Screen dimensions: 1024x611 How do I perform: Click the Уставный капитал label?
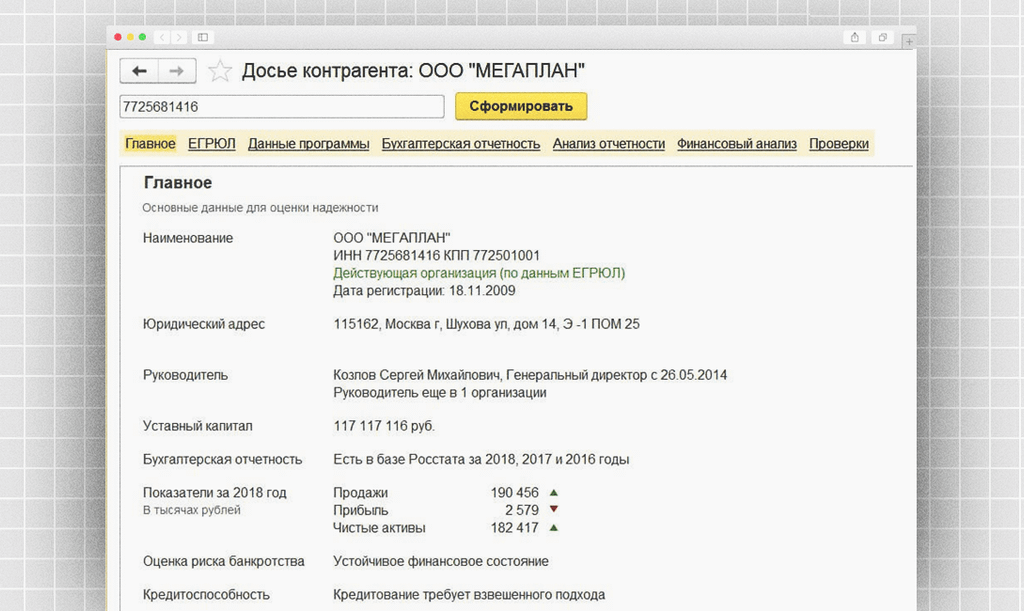point(197,426)
